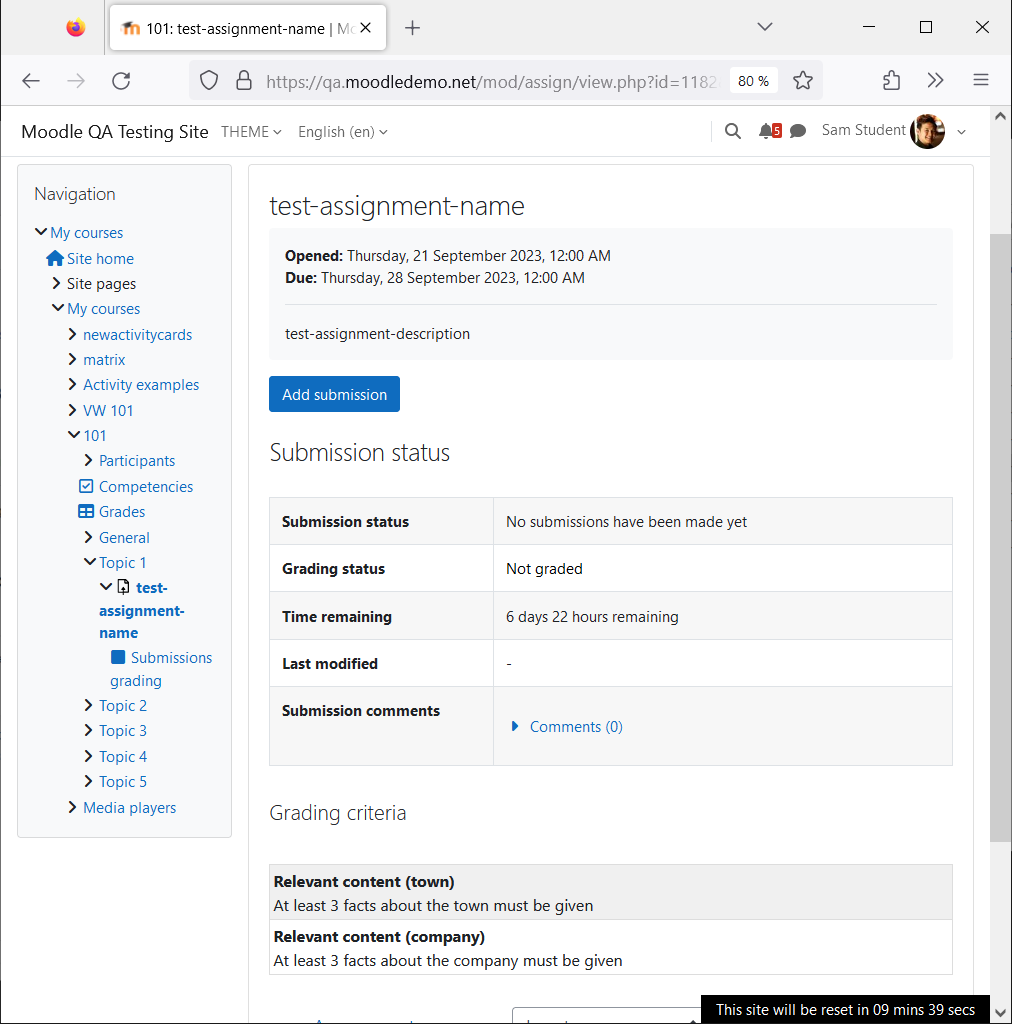Open the Firefox extensions puzzle icon
This screenshot has width=1012, height=1024.
coord(891,81)
